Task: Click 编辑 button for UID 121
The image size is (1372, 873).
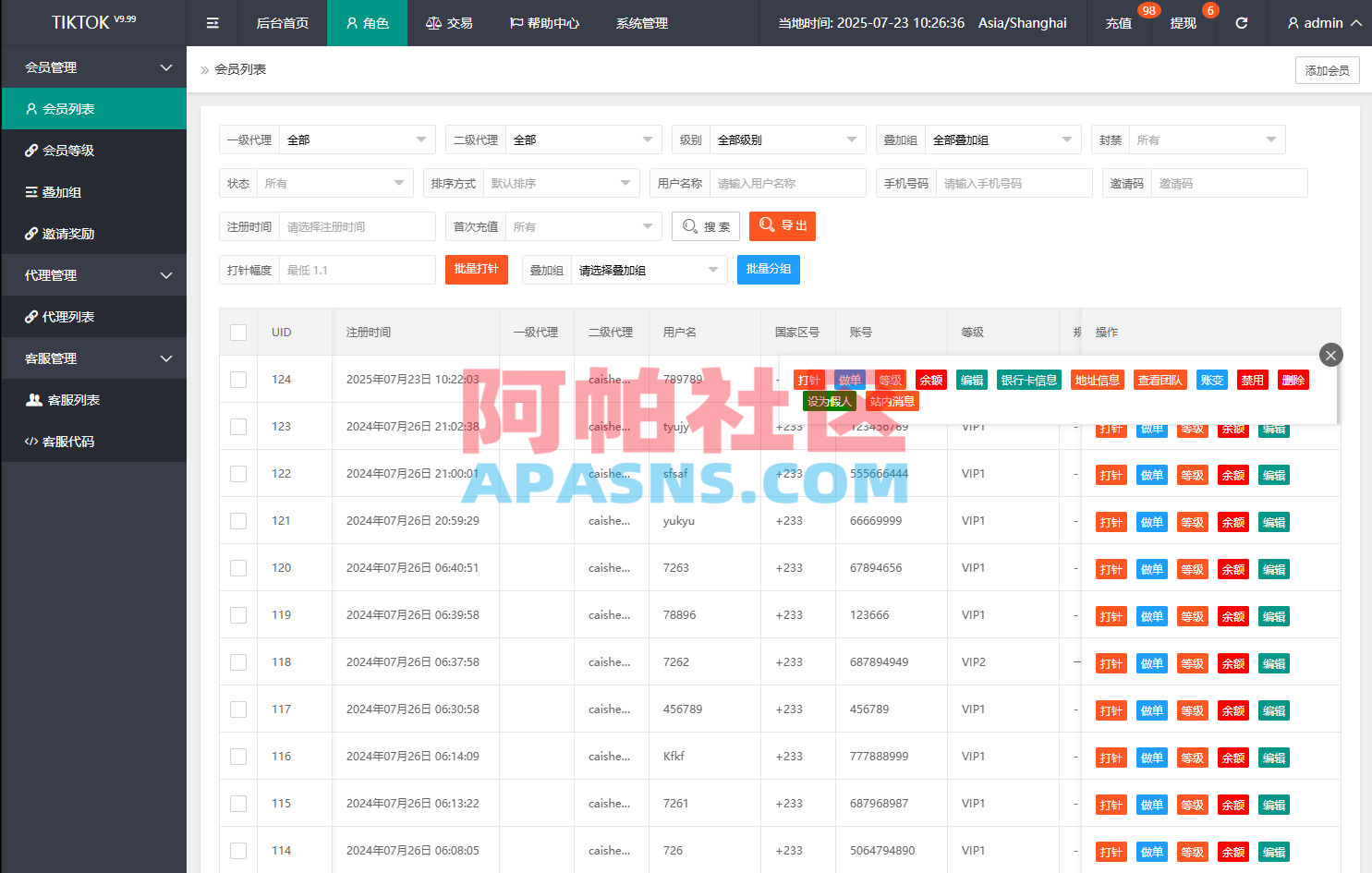Action: pyautogui.click(x=1274, y=522)
